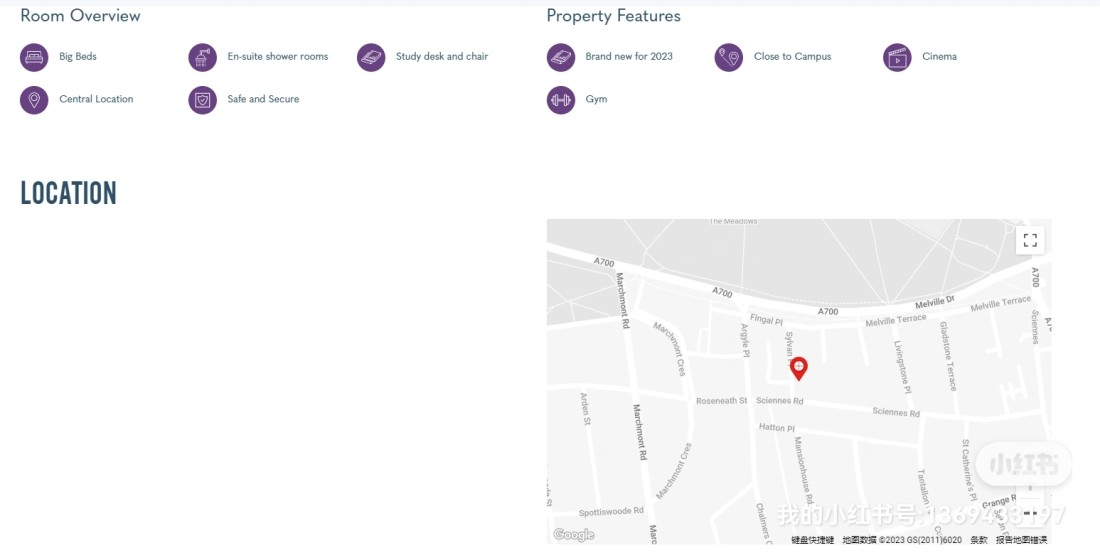The height and width of the screenshot is (553, 1100).
Task: Open the map Terms link (条款)
Action: [x=979, y=540]
